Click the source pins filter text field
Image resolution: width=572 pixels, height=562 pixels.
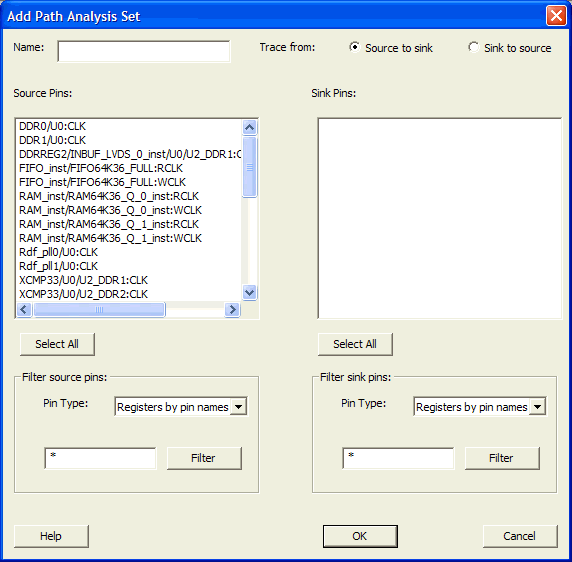(x=100, y=458)
